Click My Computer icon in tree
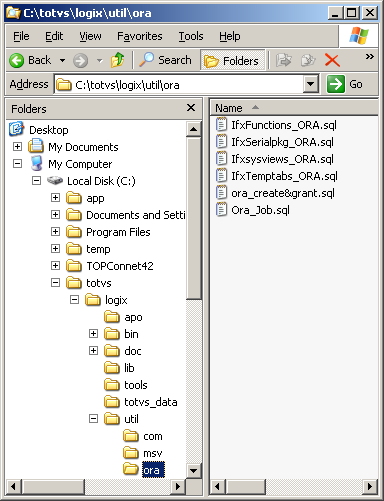 tap(36, 164)
